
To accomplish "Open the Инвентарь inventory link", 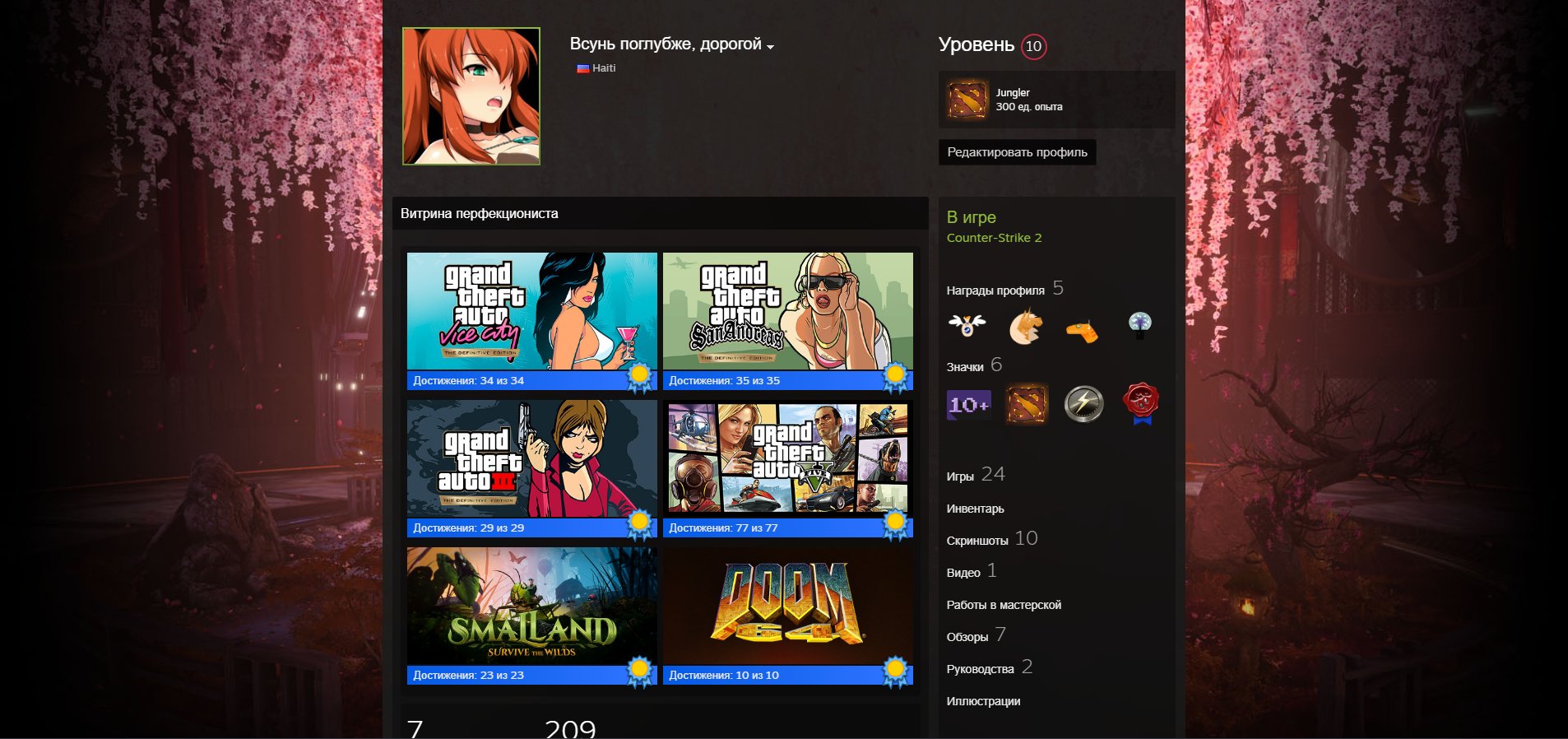I will point(975,509).
